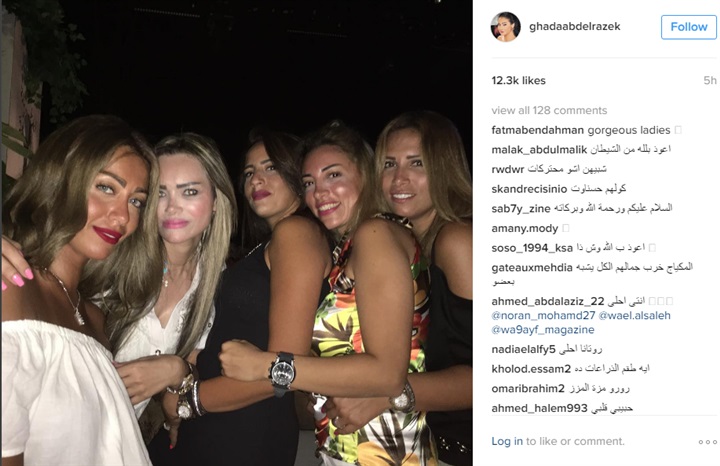Image resolution: width=720 pixels, height=466 pixels.
Task: Click the profile avatar picture
Action: (x=505, y=27)
